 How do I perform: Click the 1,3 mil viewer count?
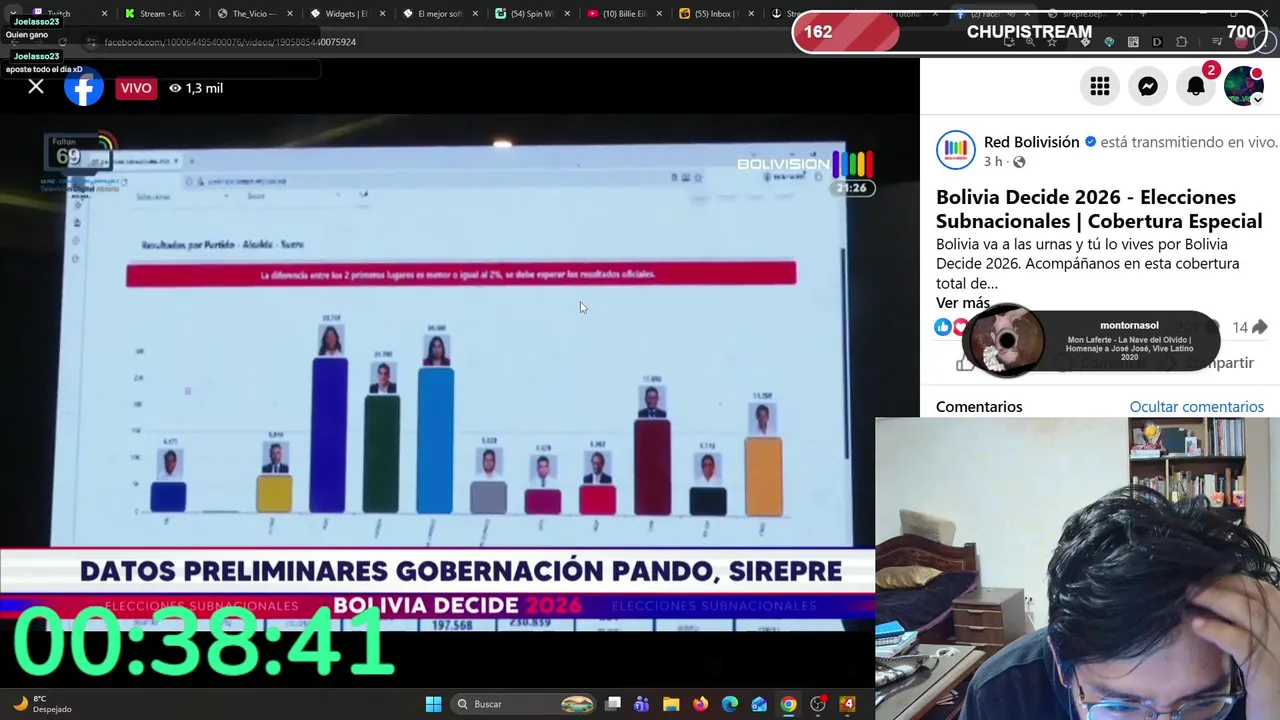click(x=196, y=88)
